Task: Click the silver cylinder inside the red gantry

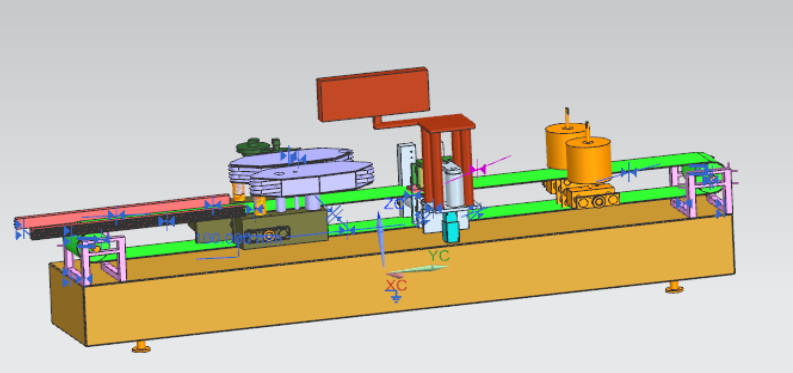Action: click(x=453, y=186)
